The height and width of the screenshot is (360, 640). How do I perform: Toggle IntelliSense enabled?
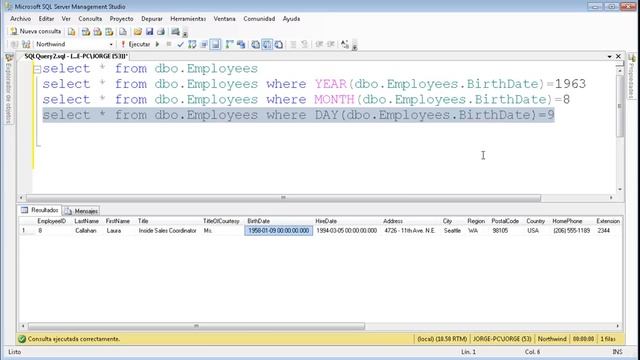(216, 44)
